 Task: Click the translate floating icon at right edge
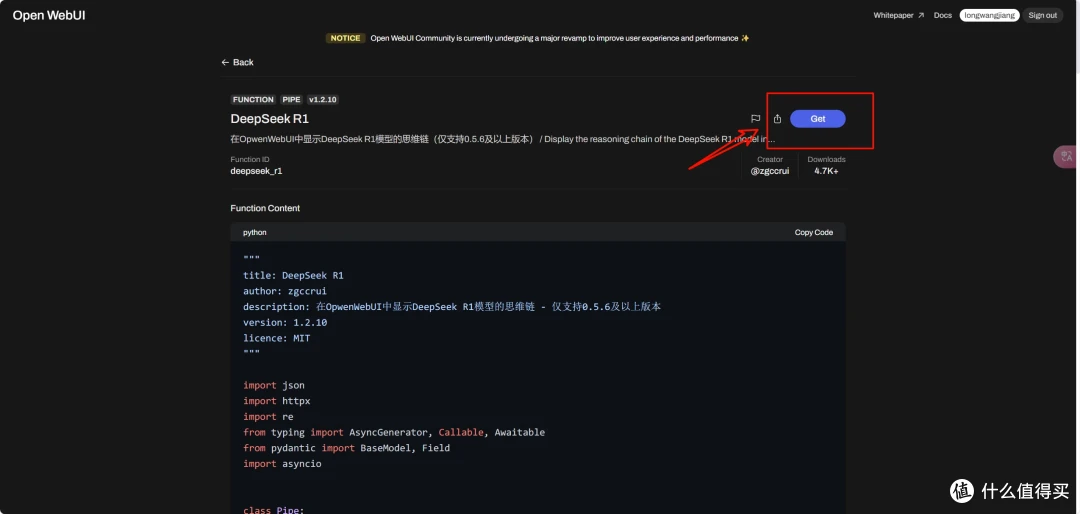point(1067,156)
